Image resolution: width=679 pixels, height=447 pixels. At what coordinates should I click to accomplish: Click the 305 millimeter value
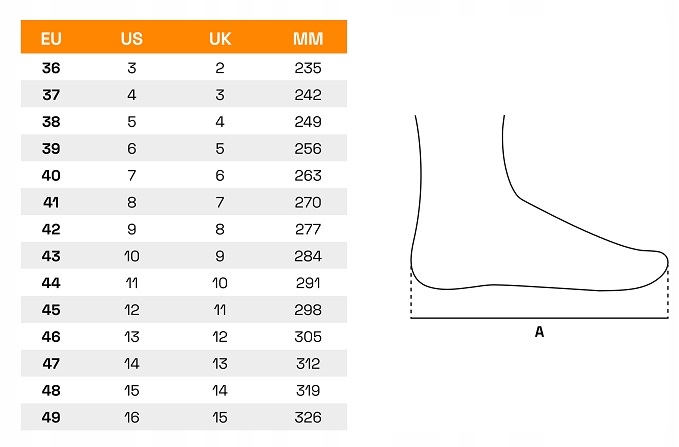tap(308, 337)
